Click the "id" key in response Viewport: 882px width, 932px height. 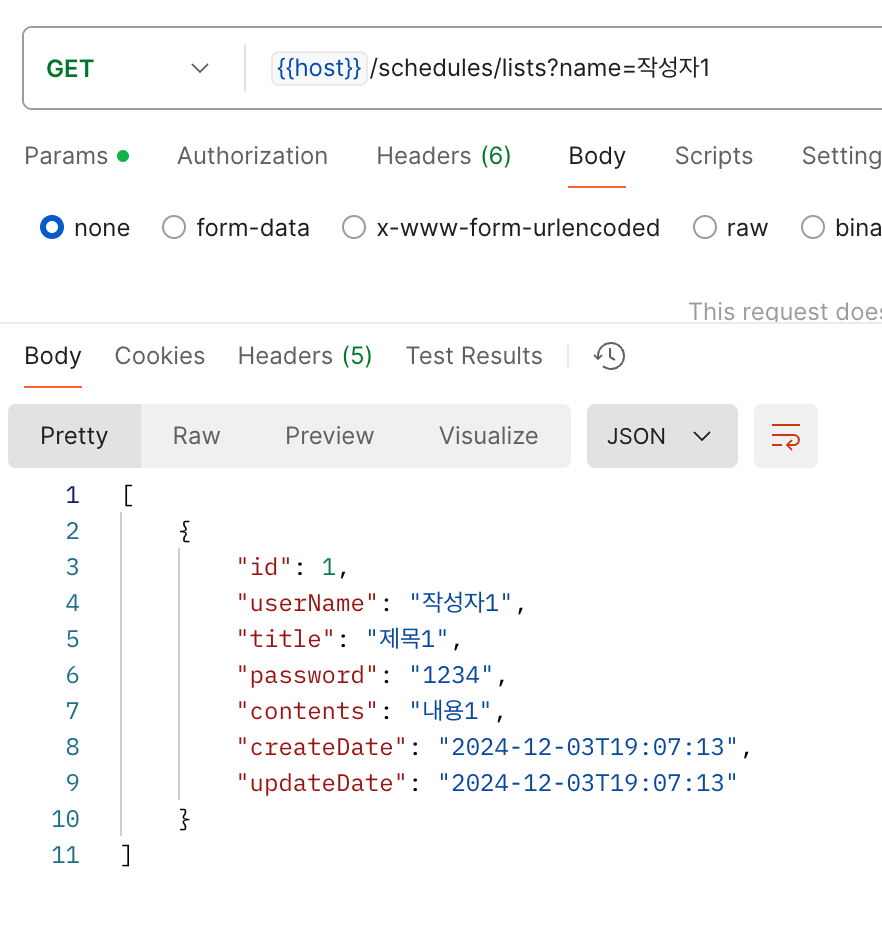tap(264, 568)
